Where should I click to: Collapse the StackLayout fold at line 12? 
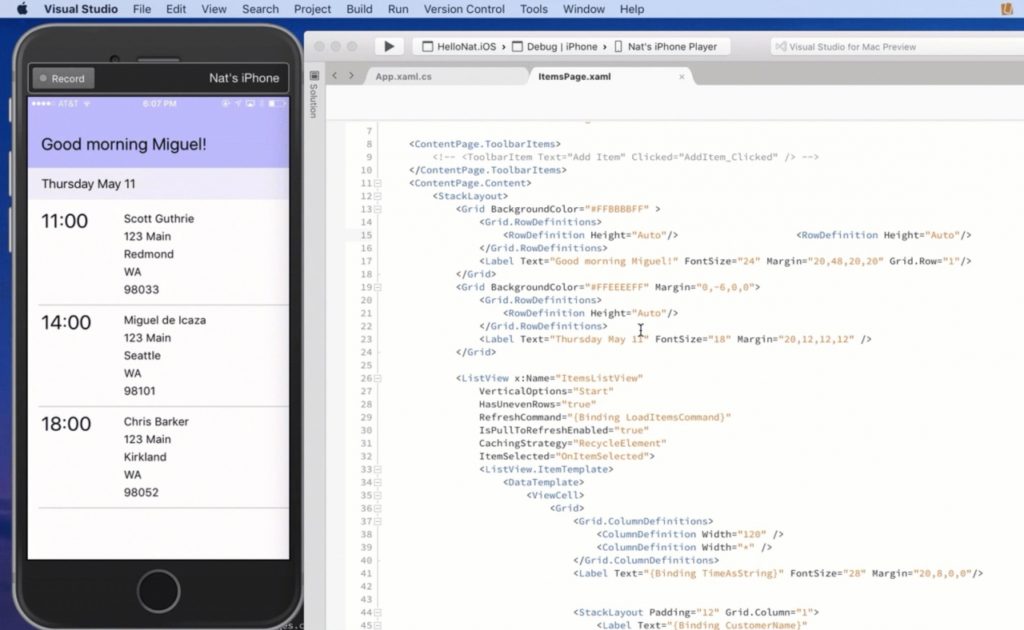(378, 197)
